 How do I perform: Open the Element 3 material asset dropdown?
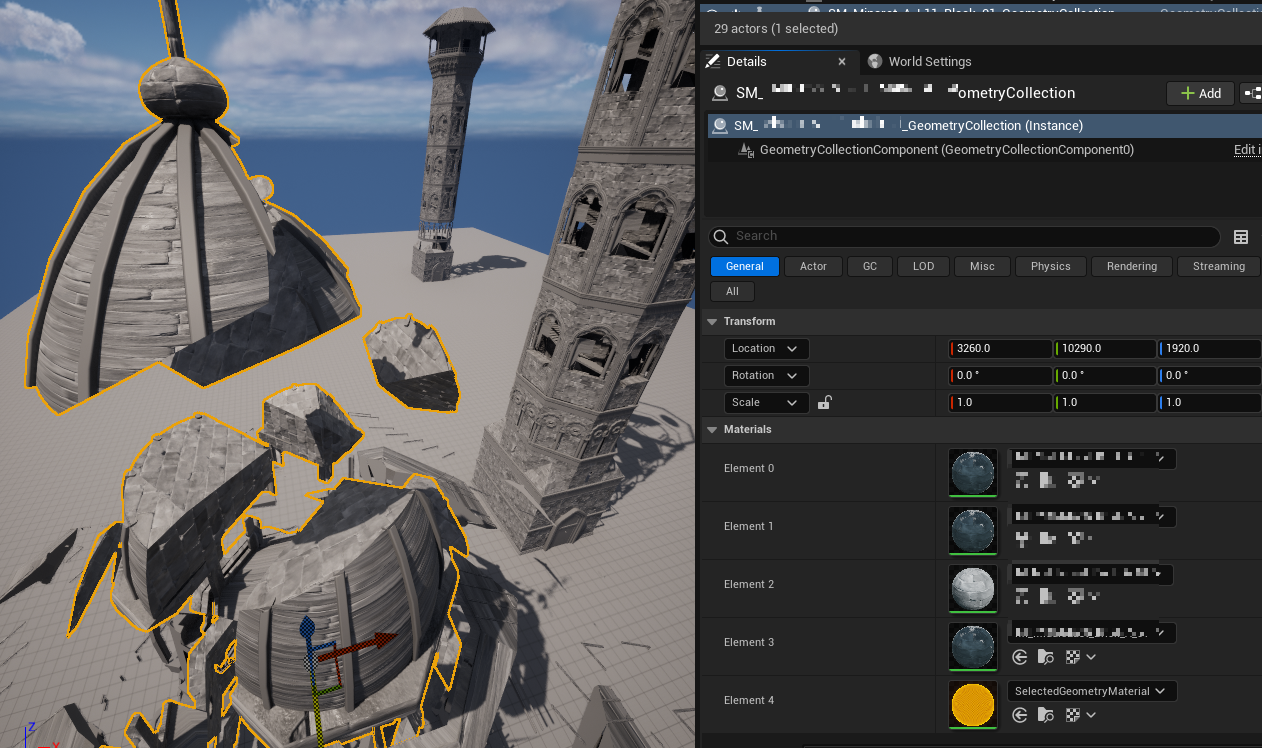tap(1093, 633)
